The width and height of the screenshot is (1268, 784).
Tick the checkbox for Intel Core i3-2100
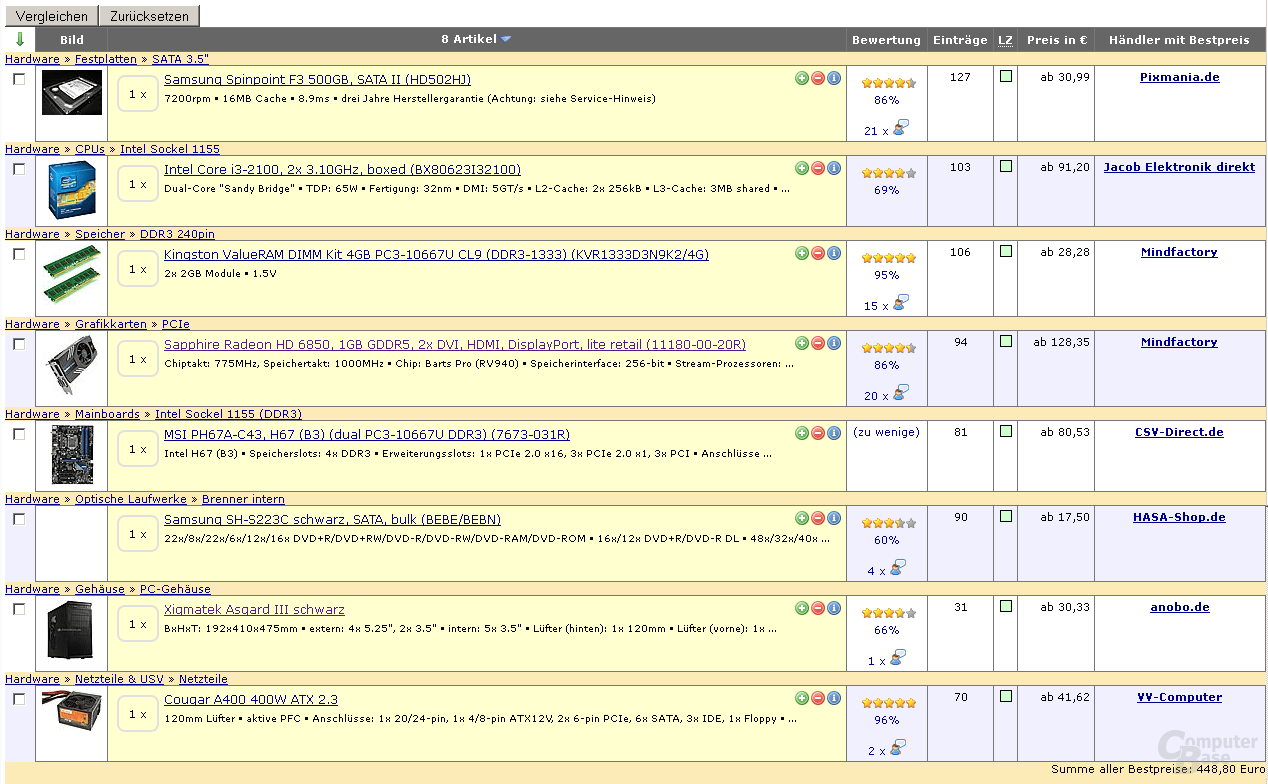[x=19, y=169]
